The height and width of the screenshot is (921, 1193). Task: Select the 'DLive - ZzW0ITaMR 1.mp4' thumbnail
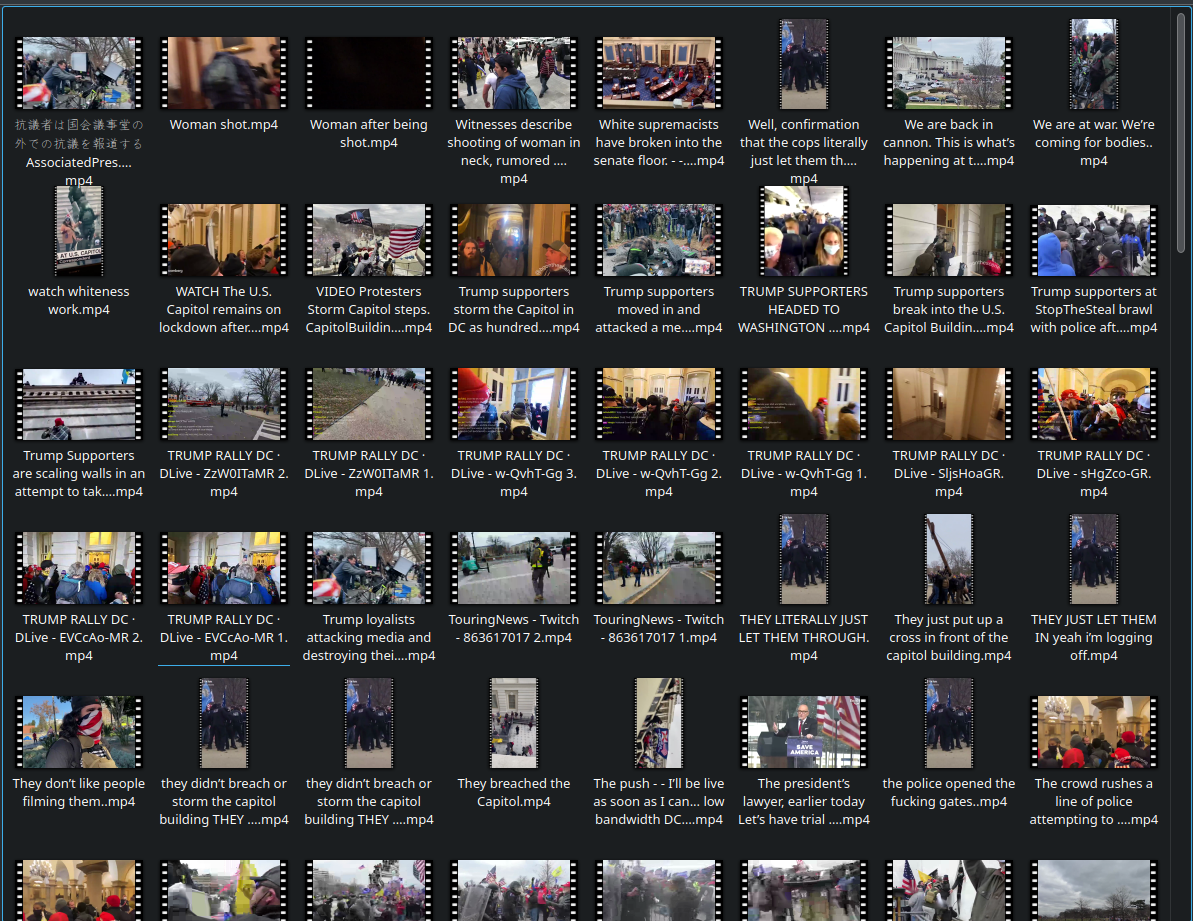(x=369, y=404)
